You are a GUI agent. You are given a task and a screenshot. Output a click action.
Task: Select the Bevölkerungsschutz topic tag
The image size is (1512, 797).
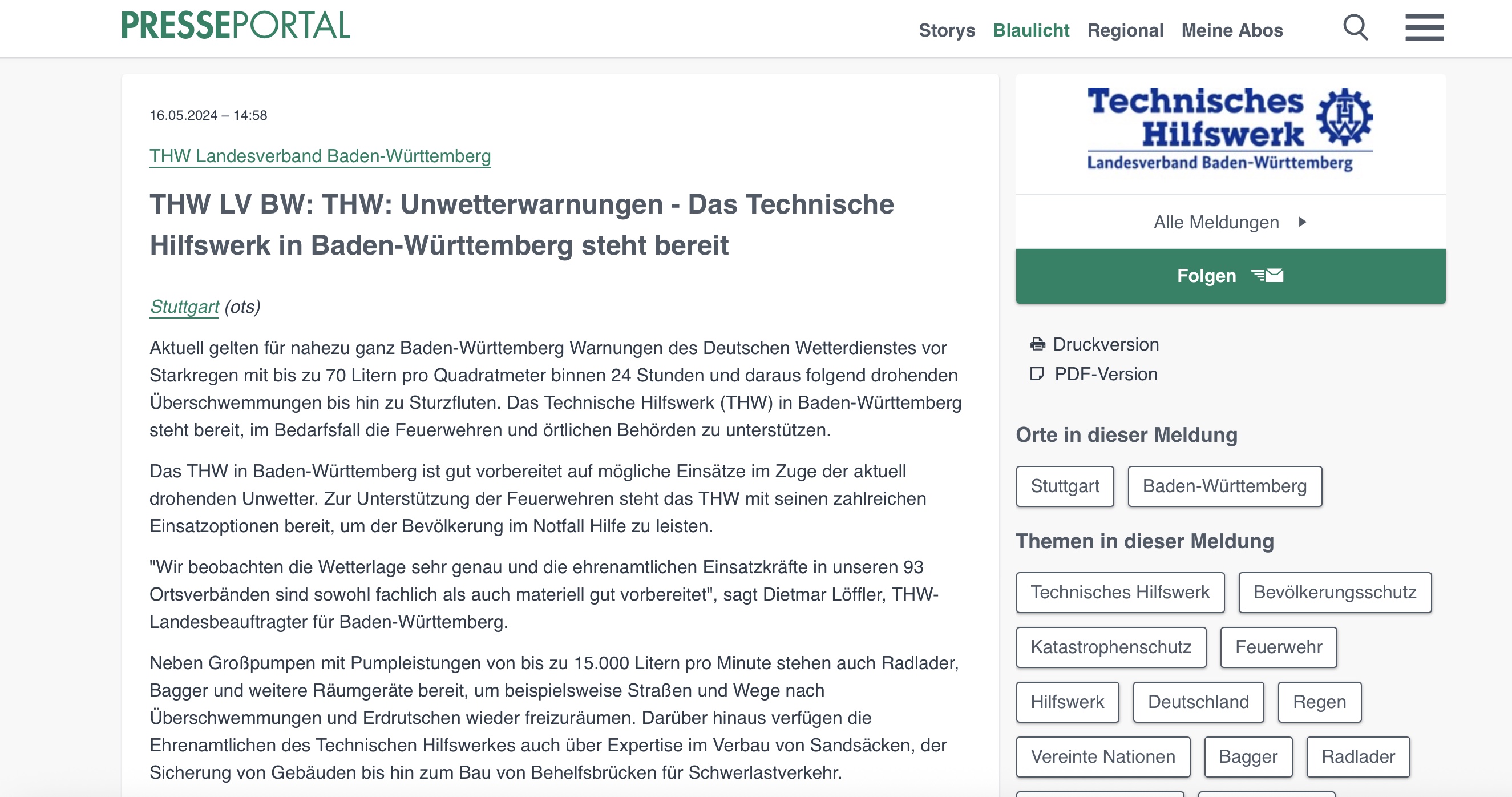tap(1335, 593)
